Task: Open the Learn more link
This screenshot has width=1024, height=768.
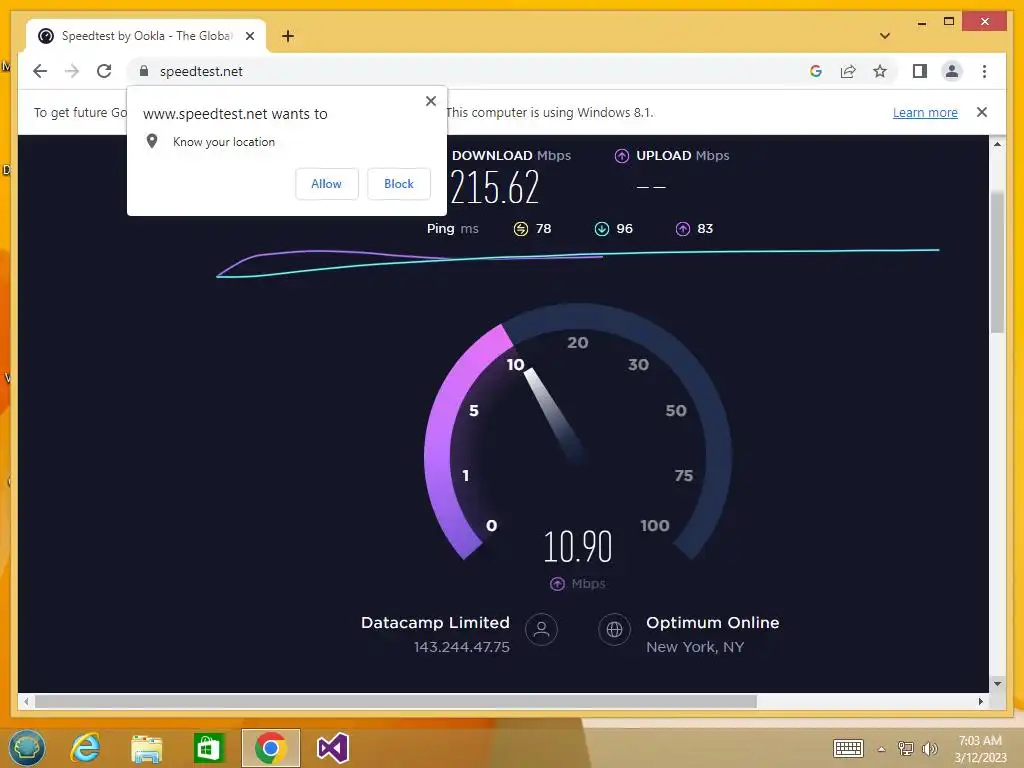Action: coord(925,112)
